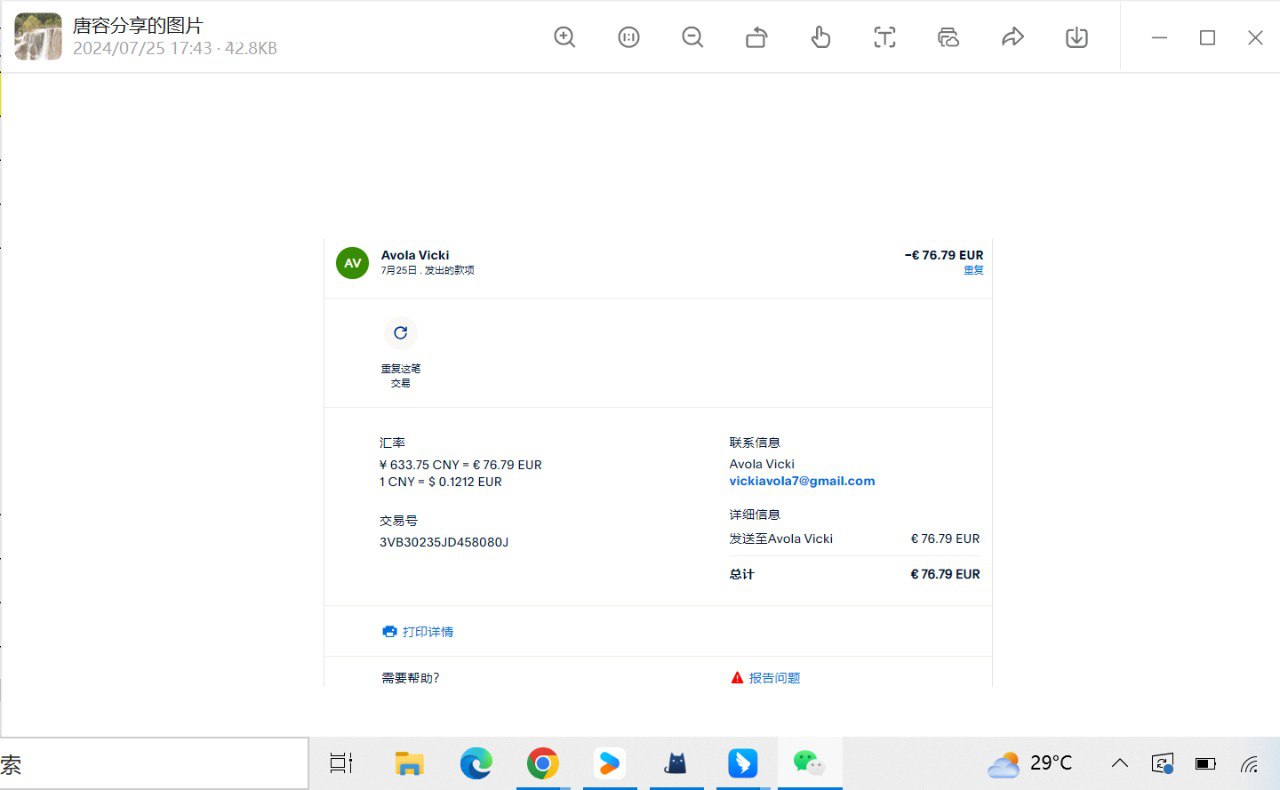Expand hidden system tray icons
The width and height of the screenshot is (1280, 790).
click(x=1120, y=764)
